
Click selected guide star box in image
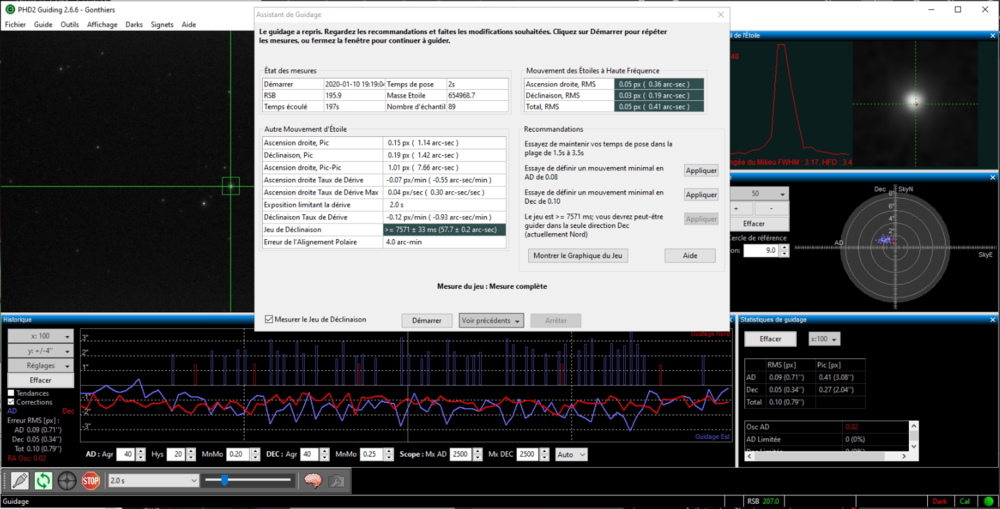(230, 186)
